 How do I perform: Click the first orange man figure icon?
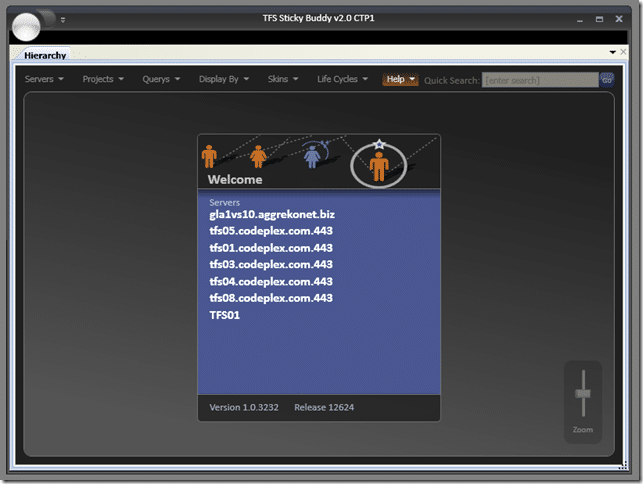pyautogui.click(x=209, y=156)
